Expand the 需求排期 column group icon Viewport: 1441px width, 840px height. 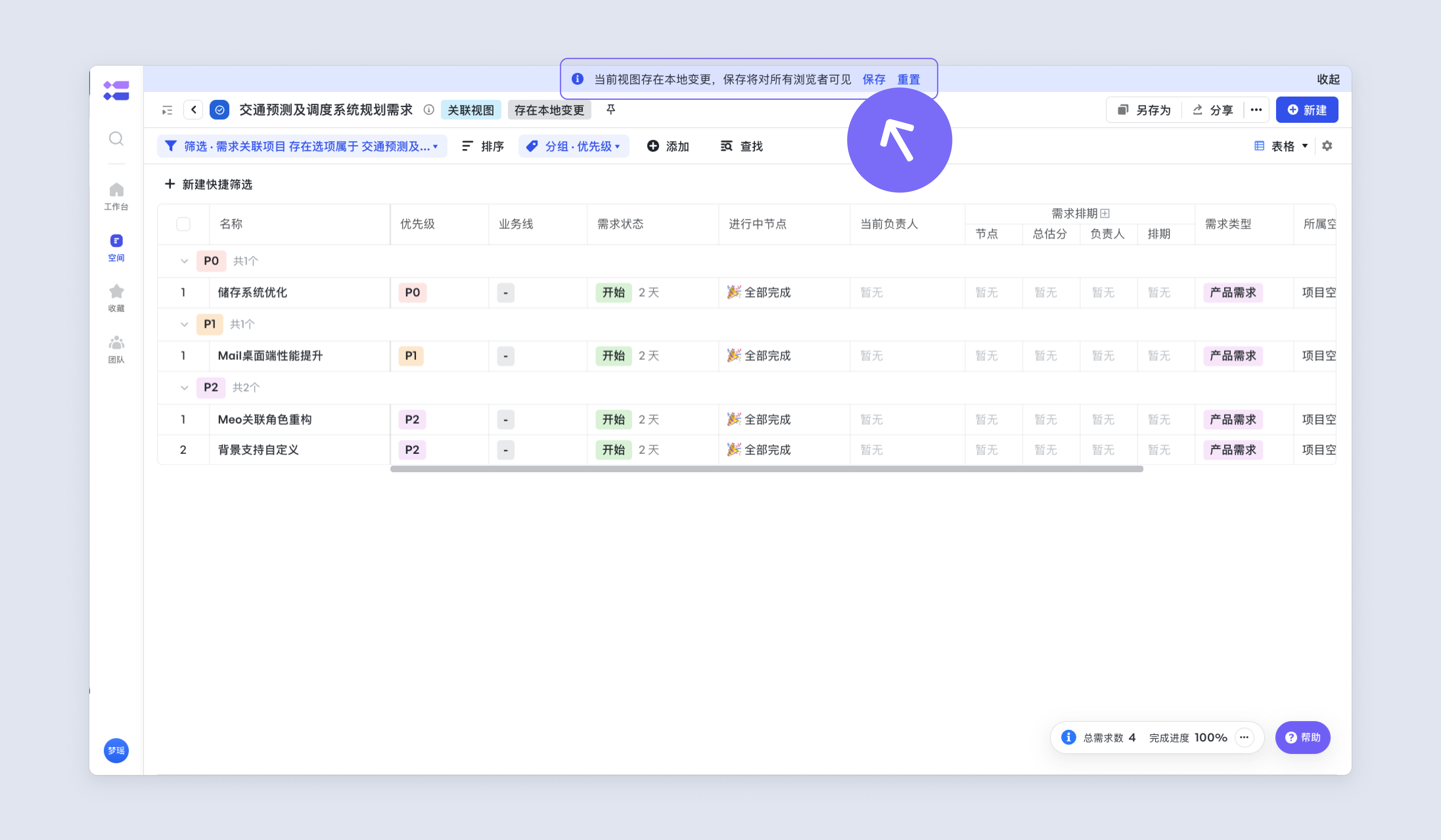coord(1105,213)
